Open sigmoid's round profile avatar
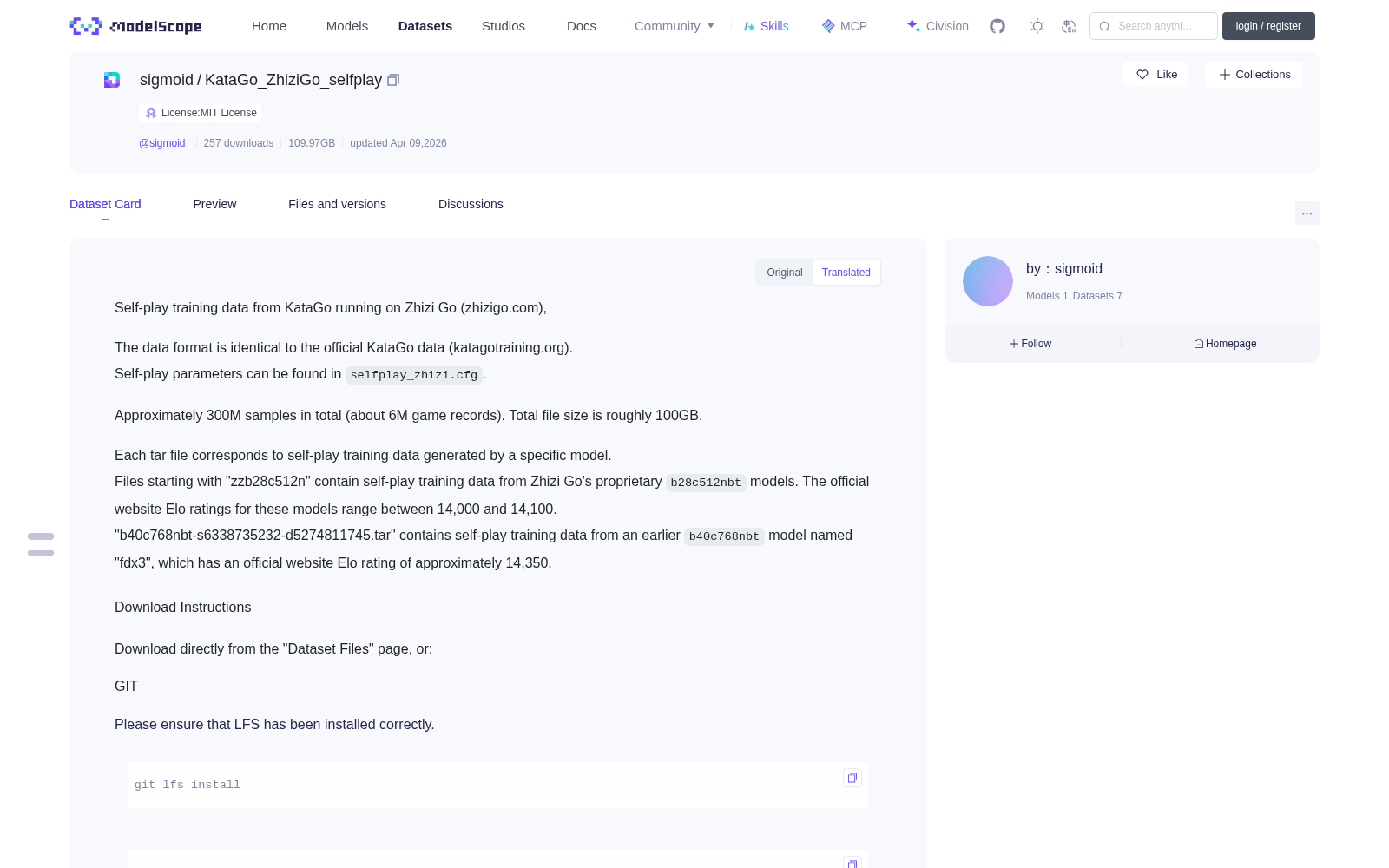This screenshot has height=868, width=1389. (988, 281)
